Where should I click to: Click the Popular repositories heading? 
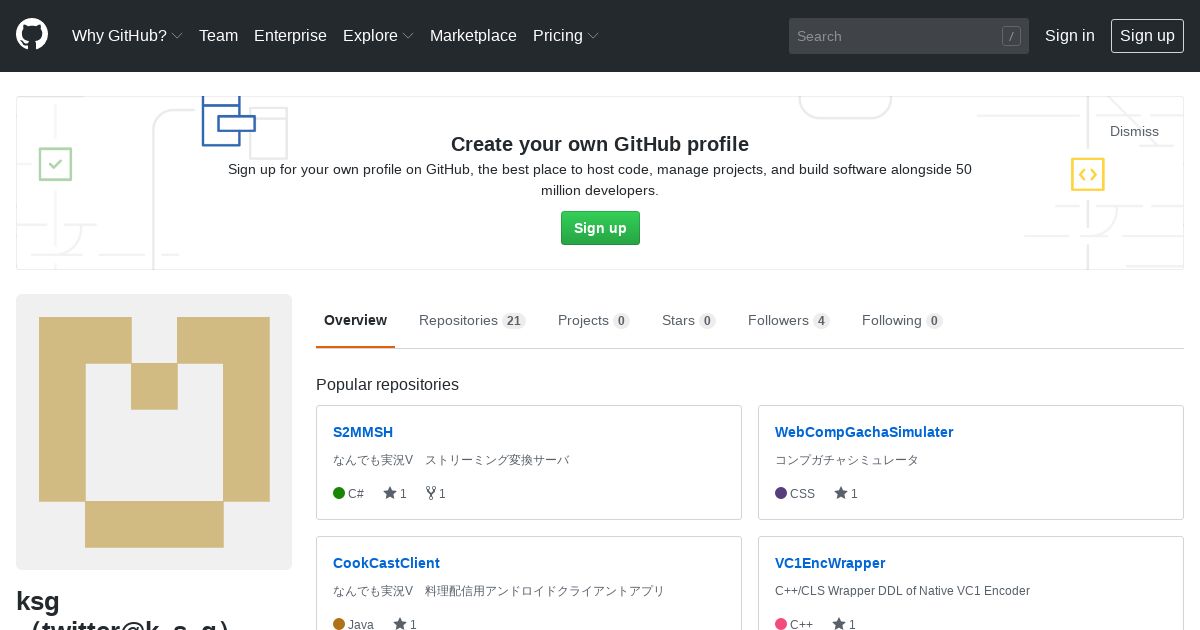pos(387,385)
